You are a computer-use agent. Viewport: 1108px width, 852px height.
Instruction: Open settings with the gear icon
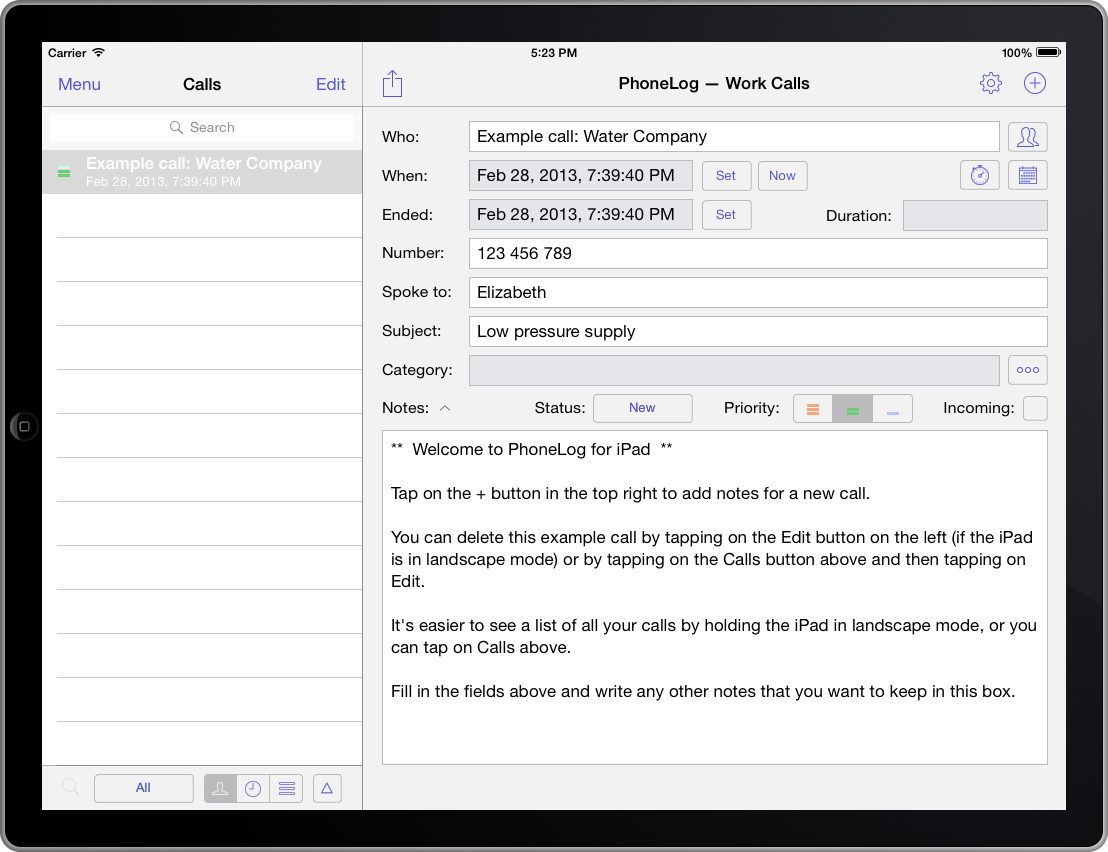(x=991, y=83)
